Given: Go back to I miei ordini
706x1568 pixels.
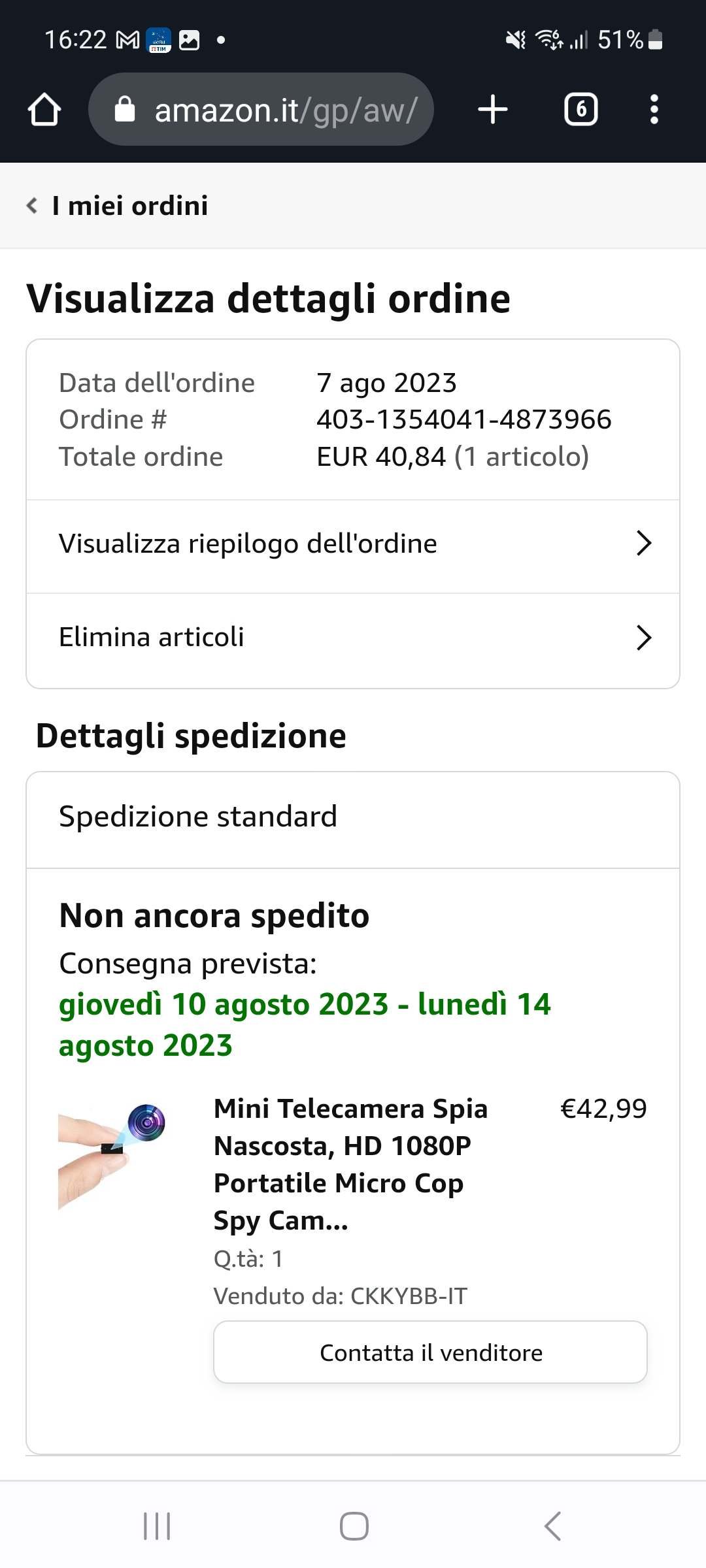Looking at the screenshot, I should (x=129, y=206).
